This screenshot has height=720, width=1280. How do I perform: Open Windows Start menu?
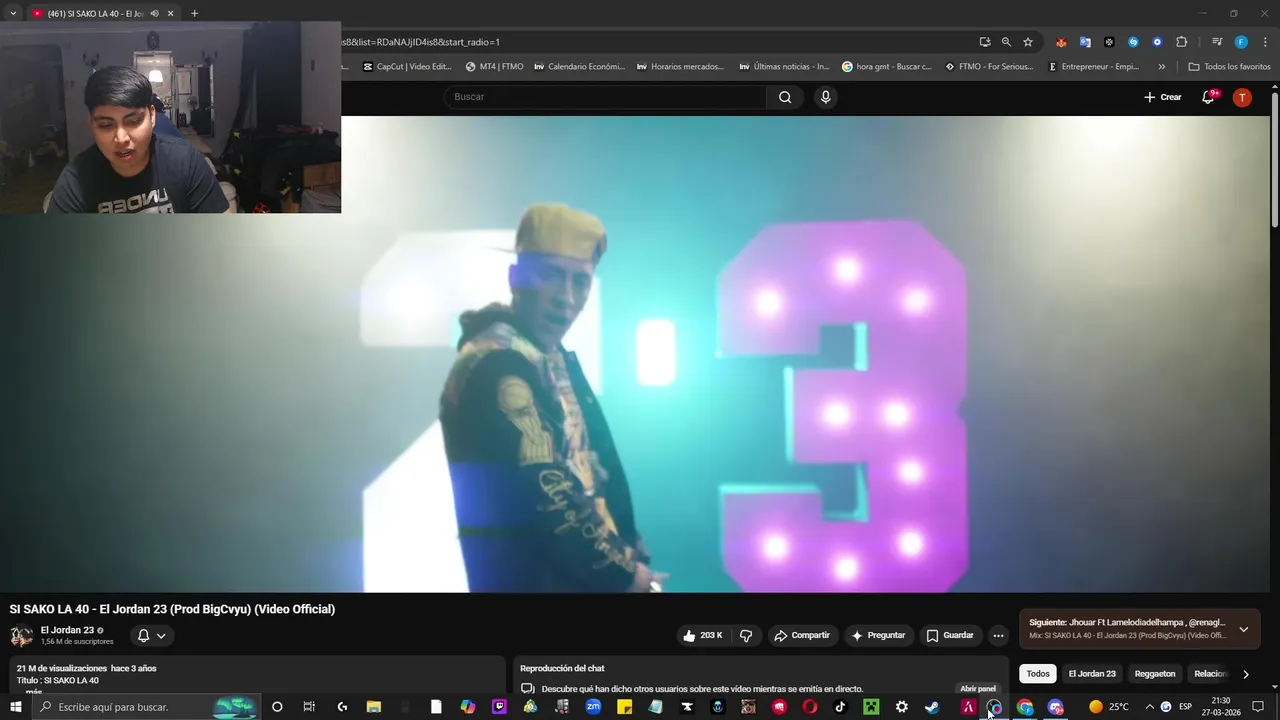pyautogui.click(x=15, y=707)
